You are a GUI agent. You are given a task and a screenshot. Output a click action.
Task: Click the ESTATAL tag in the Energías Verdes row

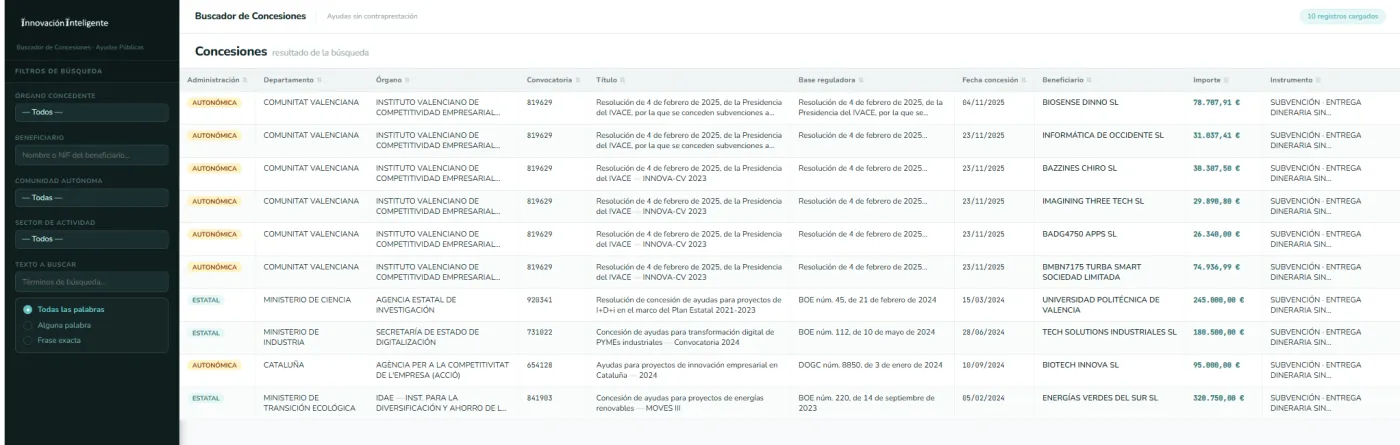pyautogui.click(x=206, y=398)
